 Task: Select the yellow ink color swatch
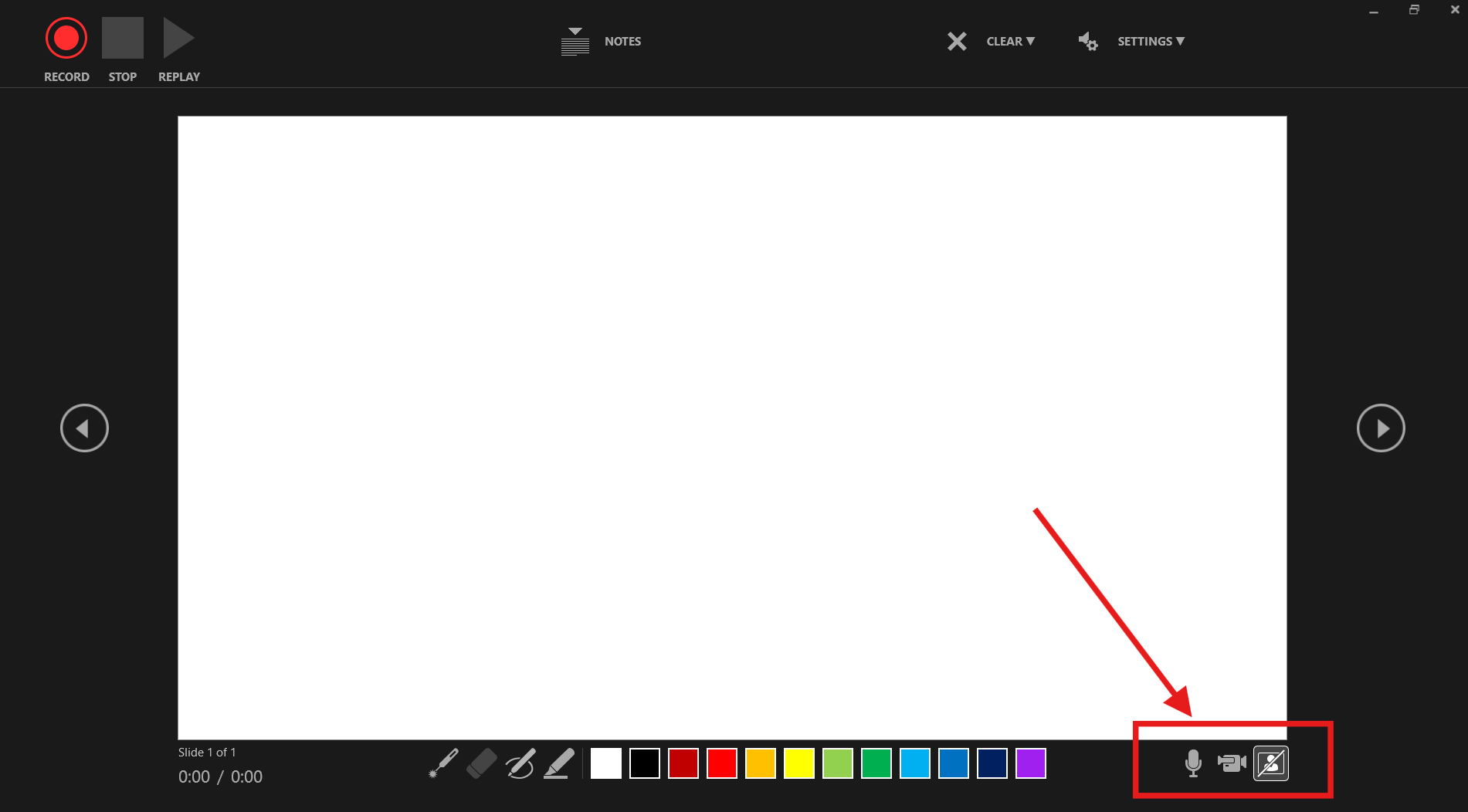(x=799, y=763)
